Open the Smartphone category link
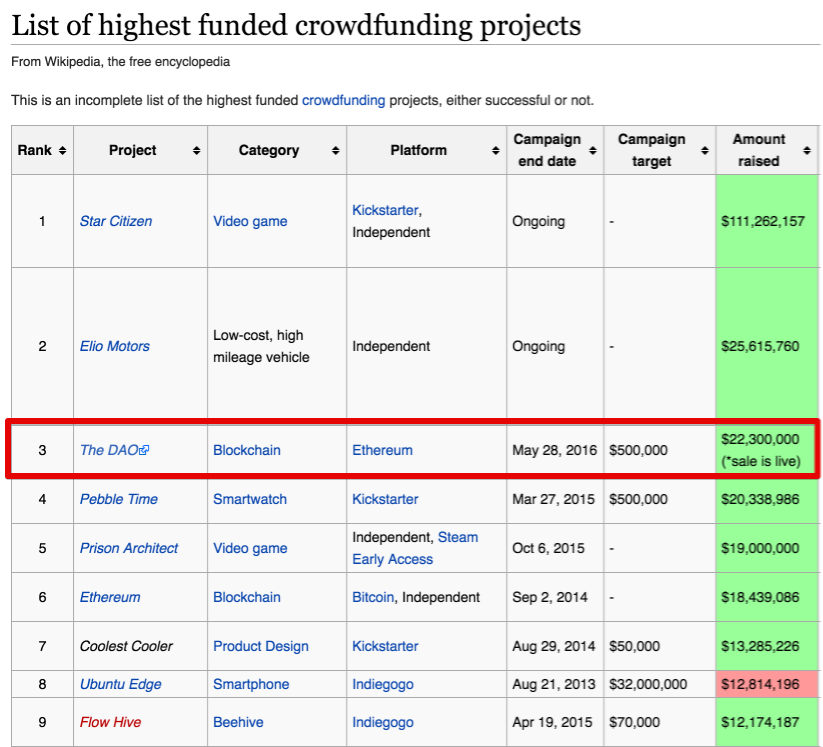The image size is (823, 747). coord(251,684)
